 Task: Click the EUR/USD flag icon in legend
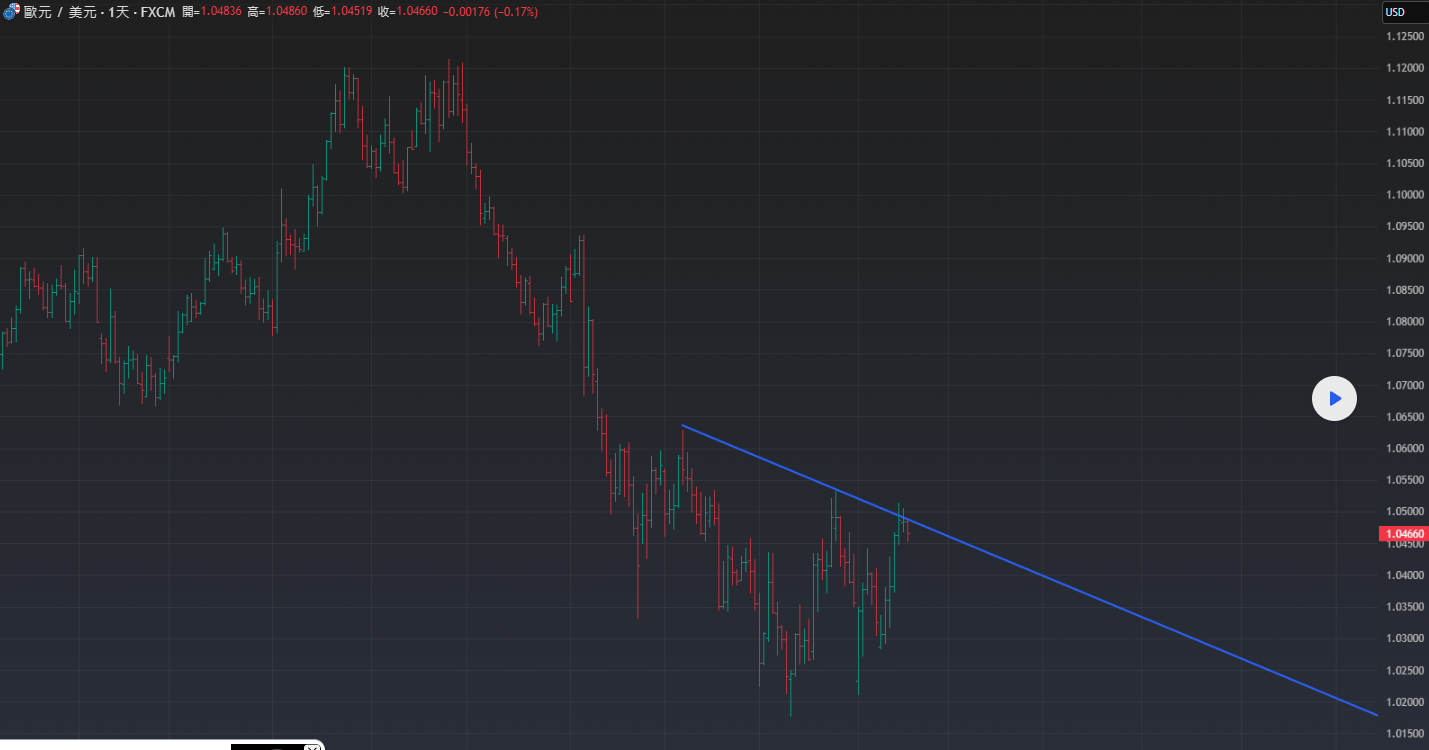[x=11, y=12]
